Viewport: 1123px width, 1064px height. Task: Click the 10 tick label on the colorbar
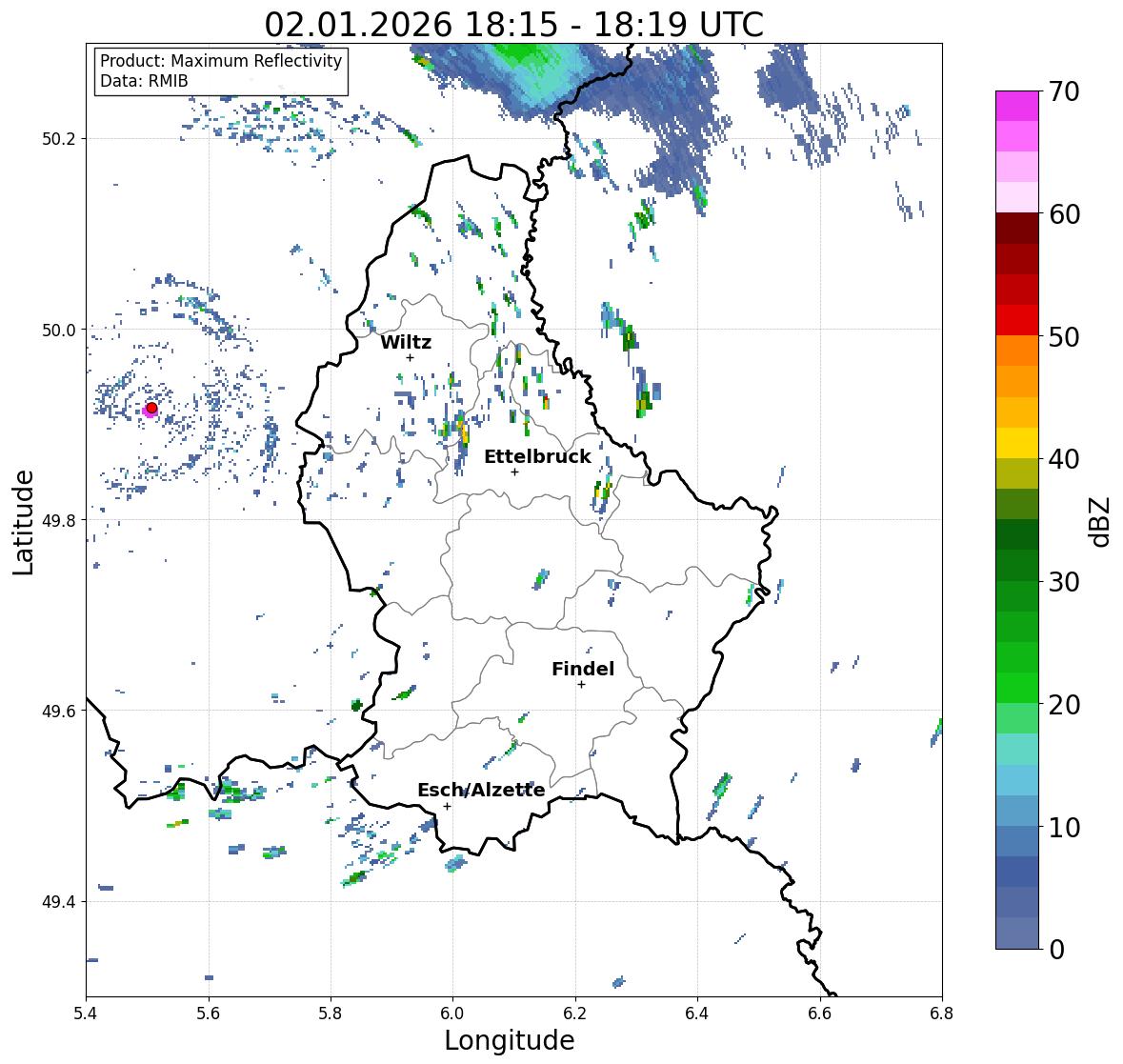pyautogui.click(x=1064, y=827)
